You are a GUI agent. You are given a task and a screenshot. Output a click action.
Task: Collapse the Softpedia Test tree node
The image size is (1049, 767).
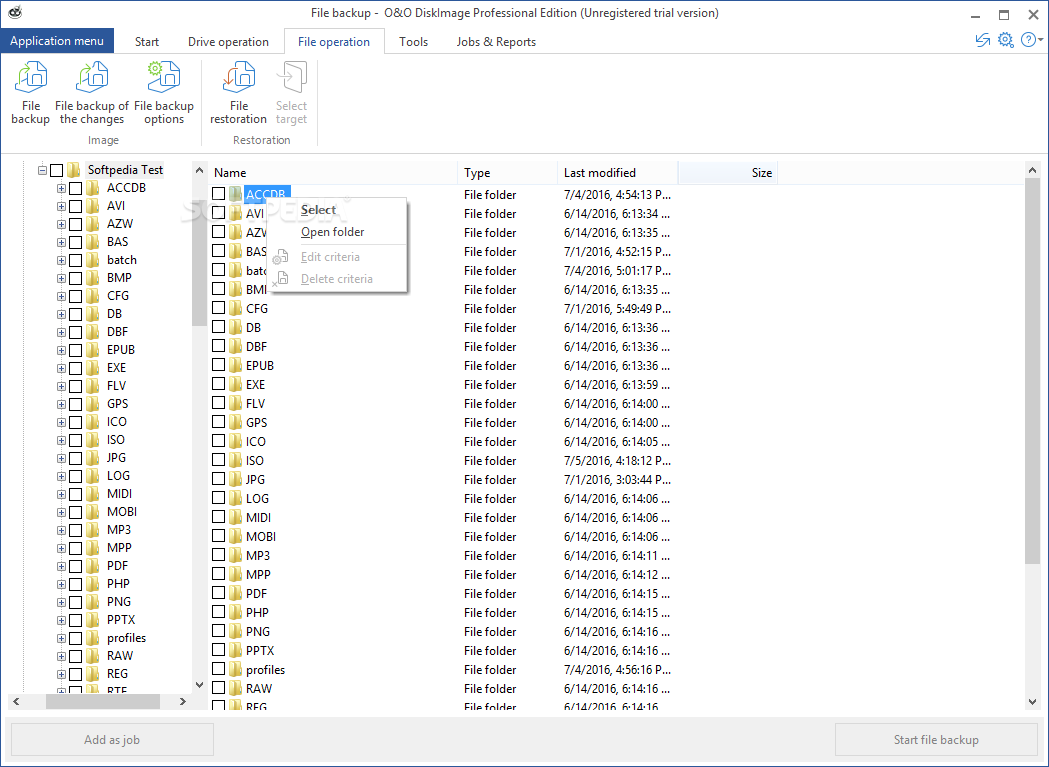click(x=42, y=171)
